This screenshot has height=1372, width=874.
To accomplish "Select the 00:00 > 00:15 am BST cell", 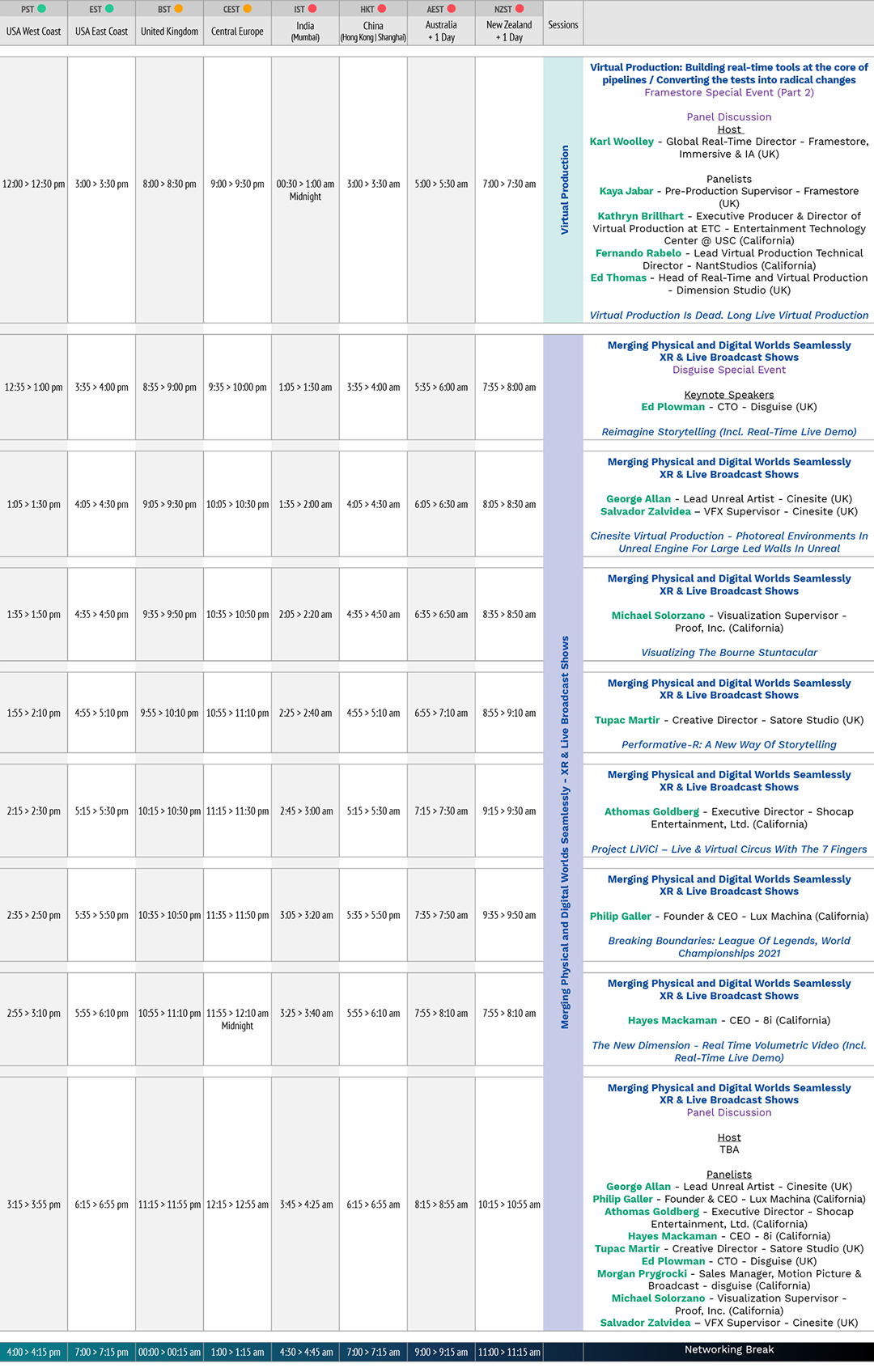I will point(170,1353).
